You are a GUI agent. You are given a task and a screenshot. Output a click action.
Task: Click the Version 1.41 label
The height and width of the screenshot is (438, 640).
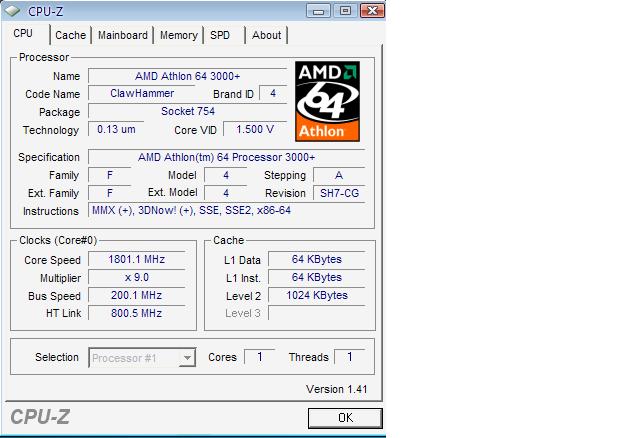click(336, 389)
